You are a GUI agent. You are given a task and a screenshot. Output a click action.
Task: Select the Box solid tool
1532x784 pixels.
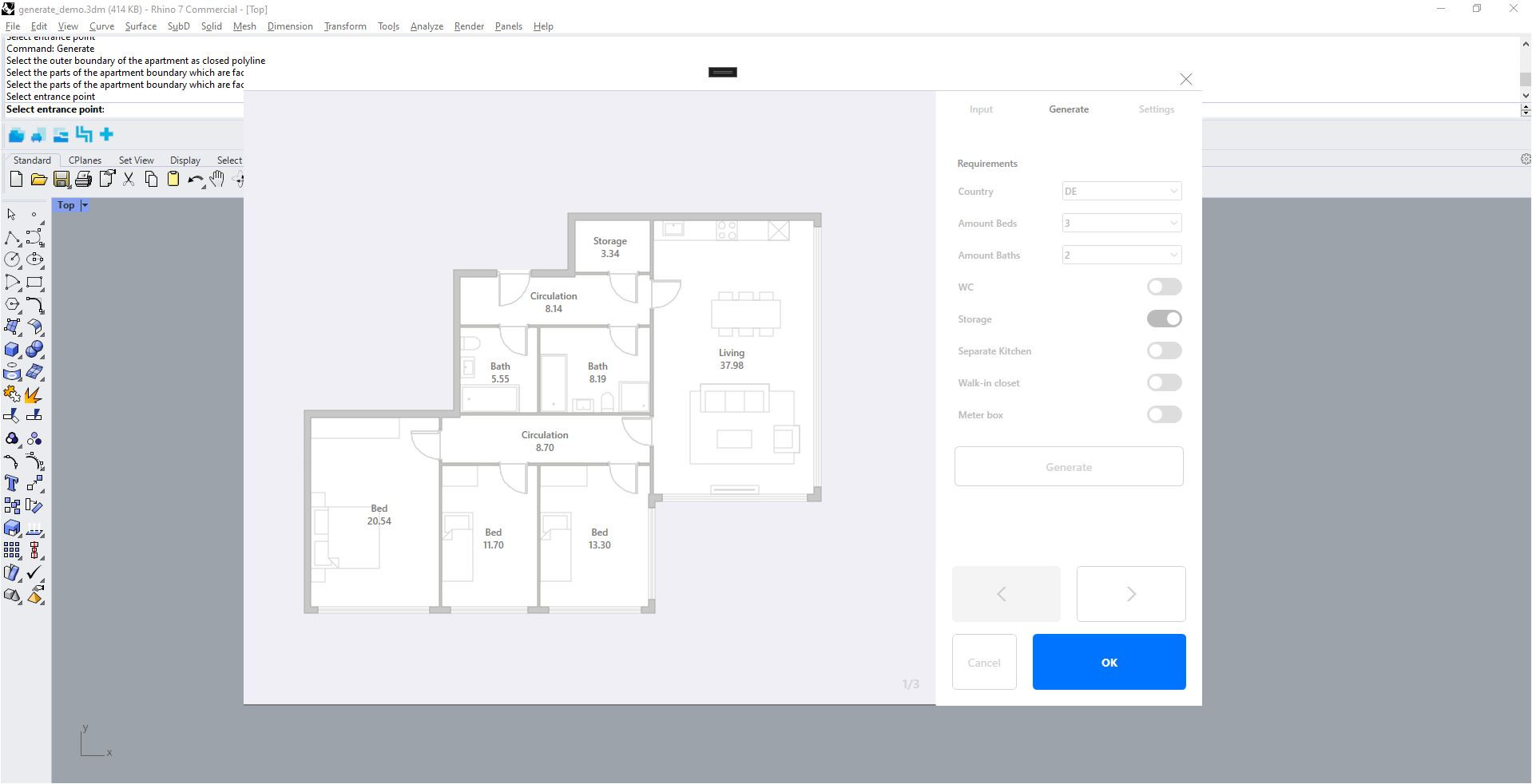[x=12, y=350]
